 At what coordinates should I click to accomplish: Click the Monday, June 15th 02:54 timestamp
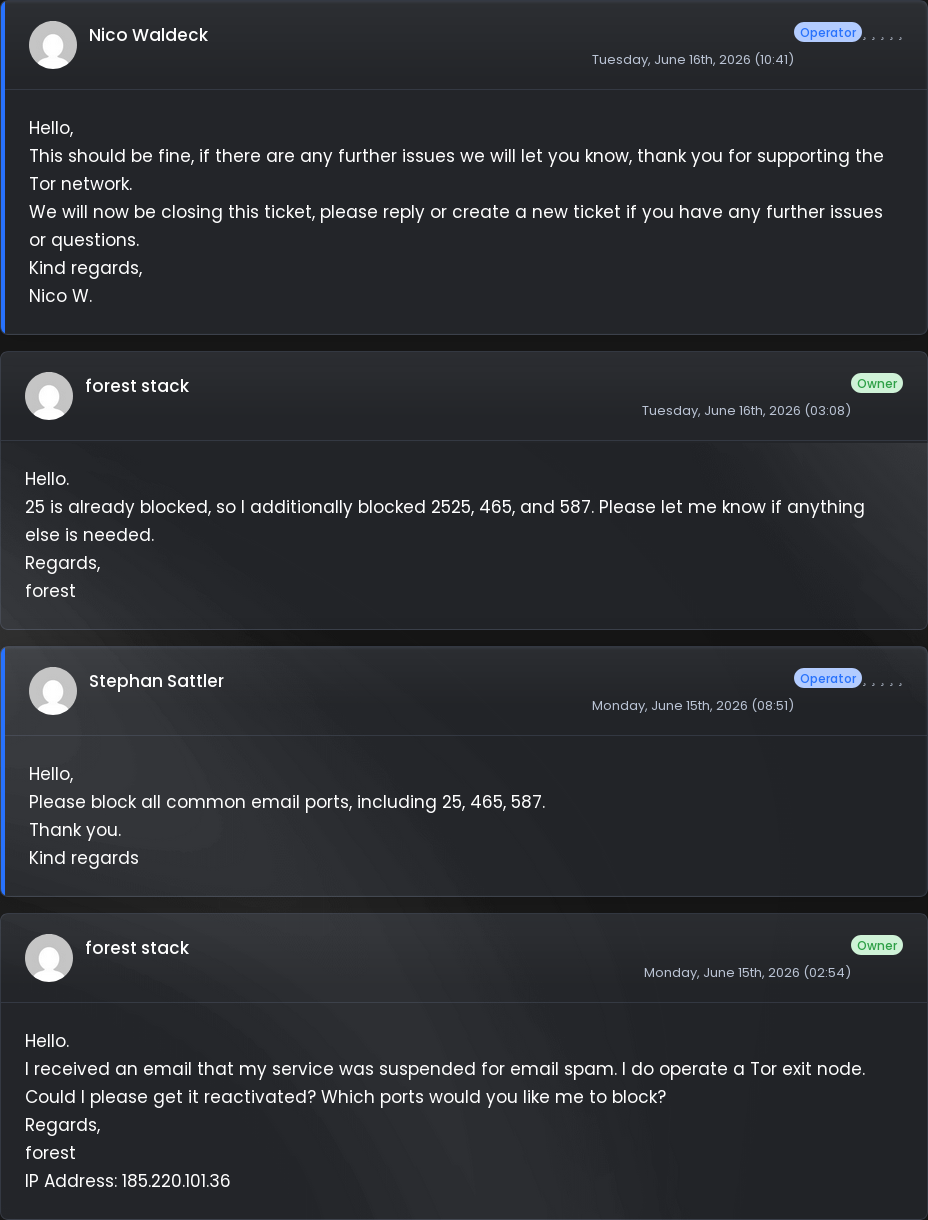click(747, 972)
